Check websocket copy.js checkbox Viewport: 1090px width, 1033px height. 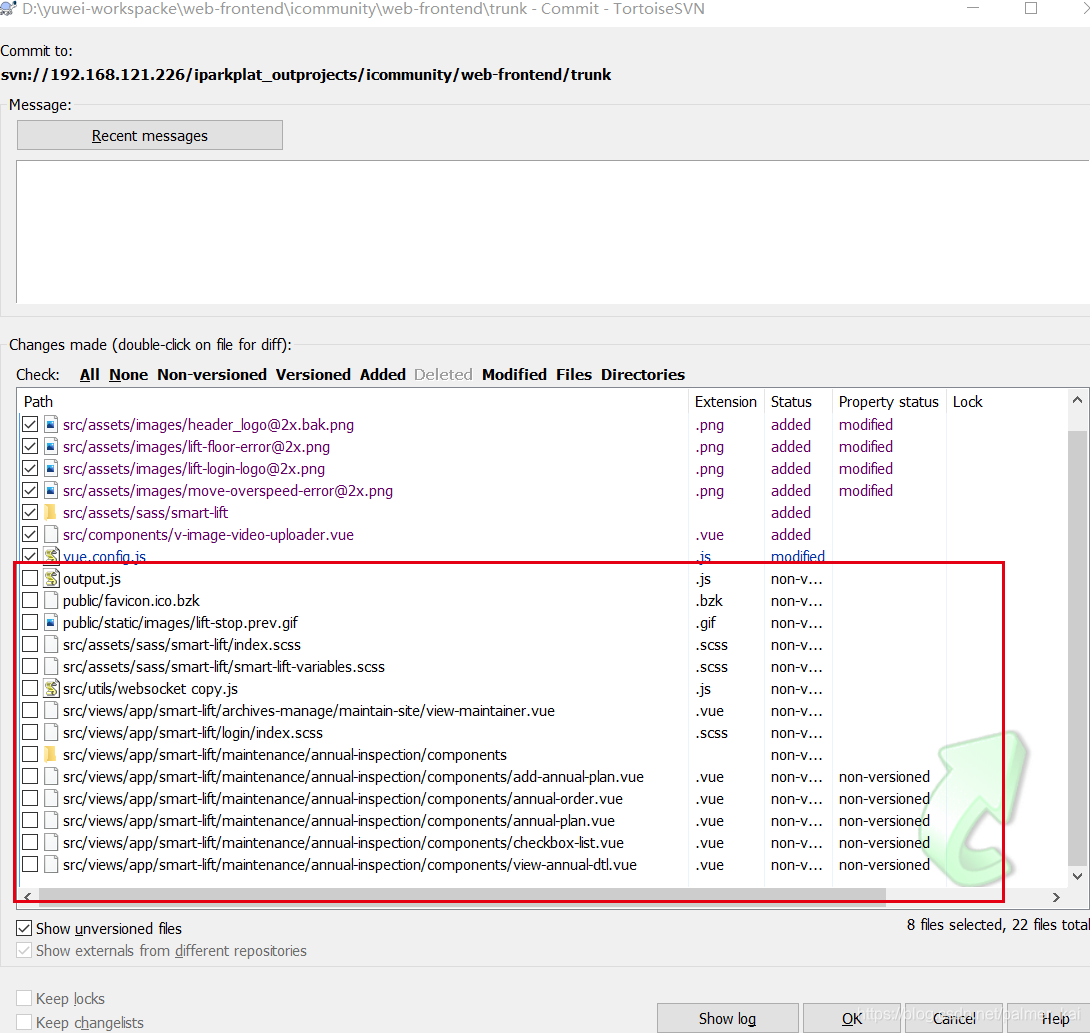click(30, 689)
